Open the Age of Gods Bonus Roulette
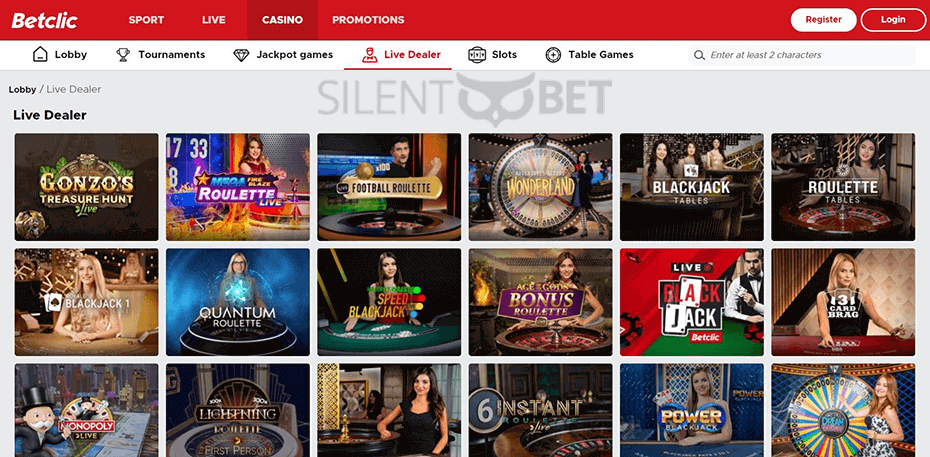 (x=540, y=302)
